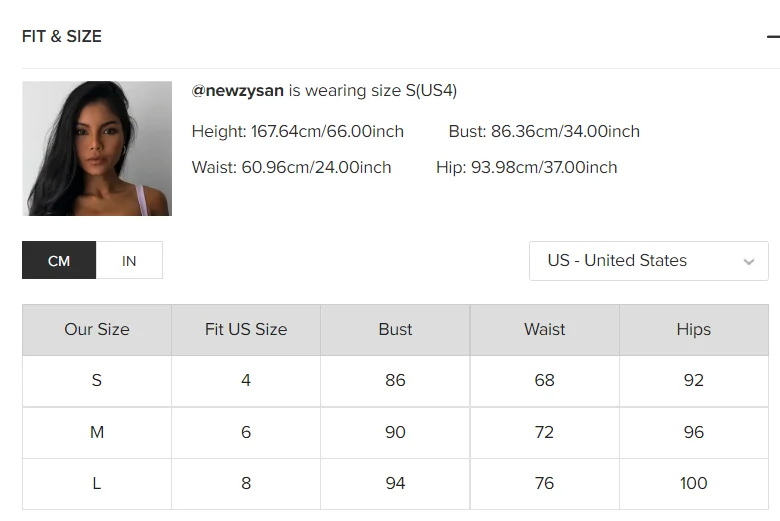Select the size L row label
The height and width of the screenshot is (521, 780).
pos(97,483)
